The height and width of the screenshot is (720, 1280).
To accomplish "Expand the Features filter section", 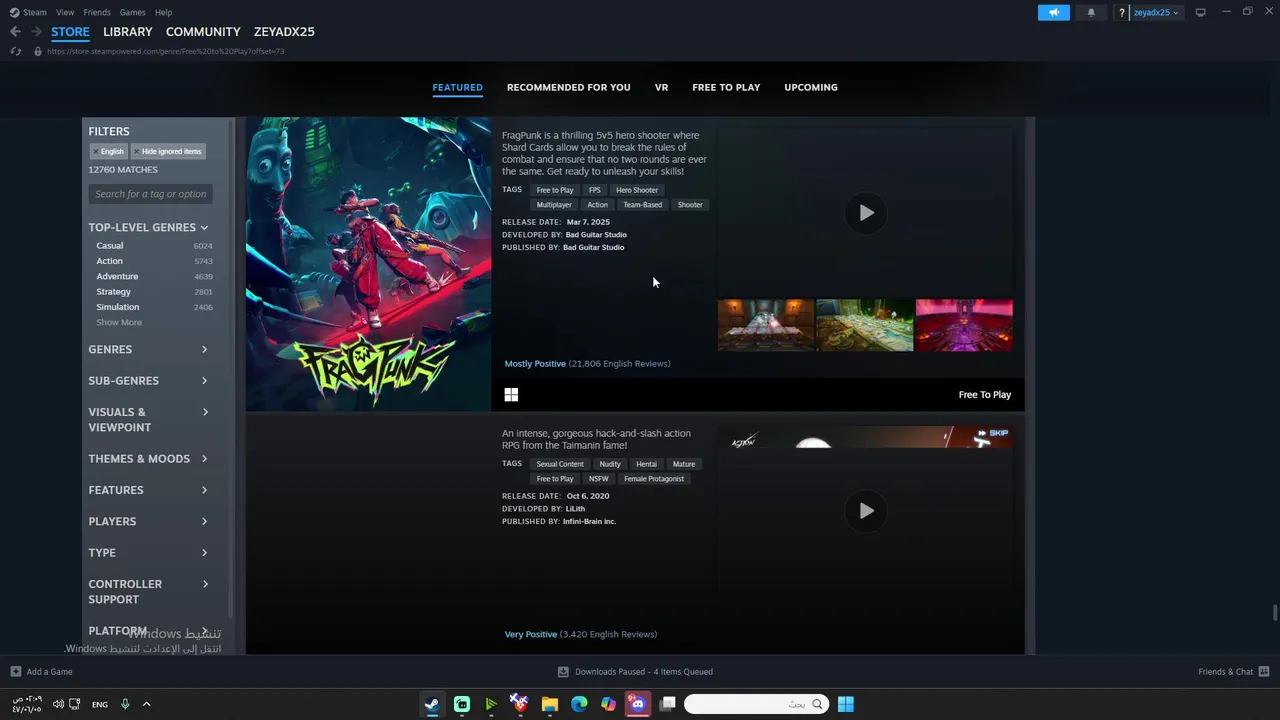I will click(148, 490).
